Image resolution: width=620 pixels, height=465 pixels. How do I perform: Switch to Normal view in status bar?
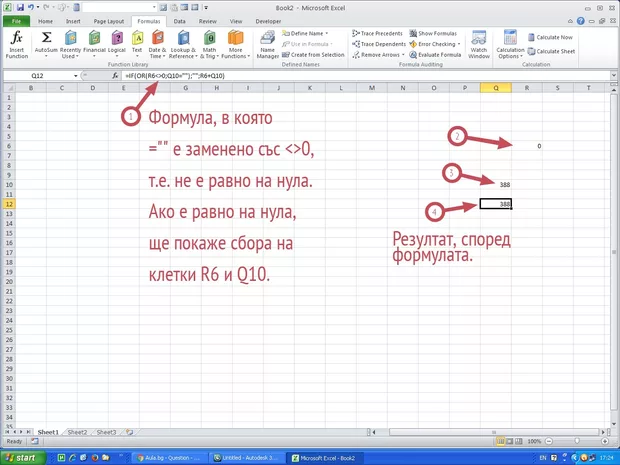[501, 441]
